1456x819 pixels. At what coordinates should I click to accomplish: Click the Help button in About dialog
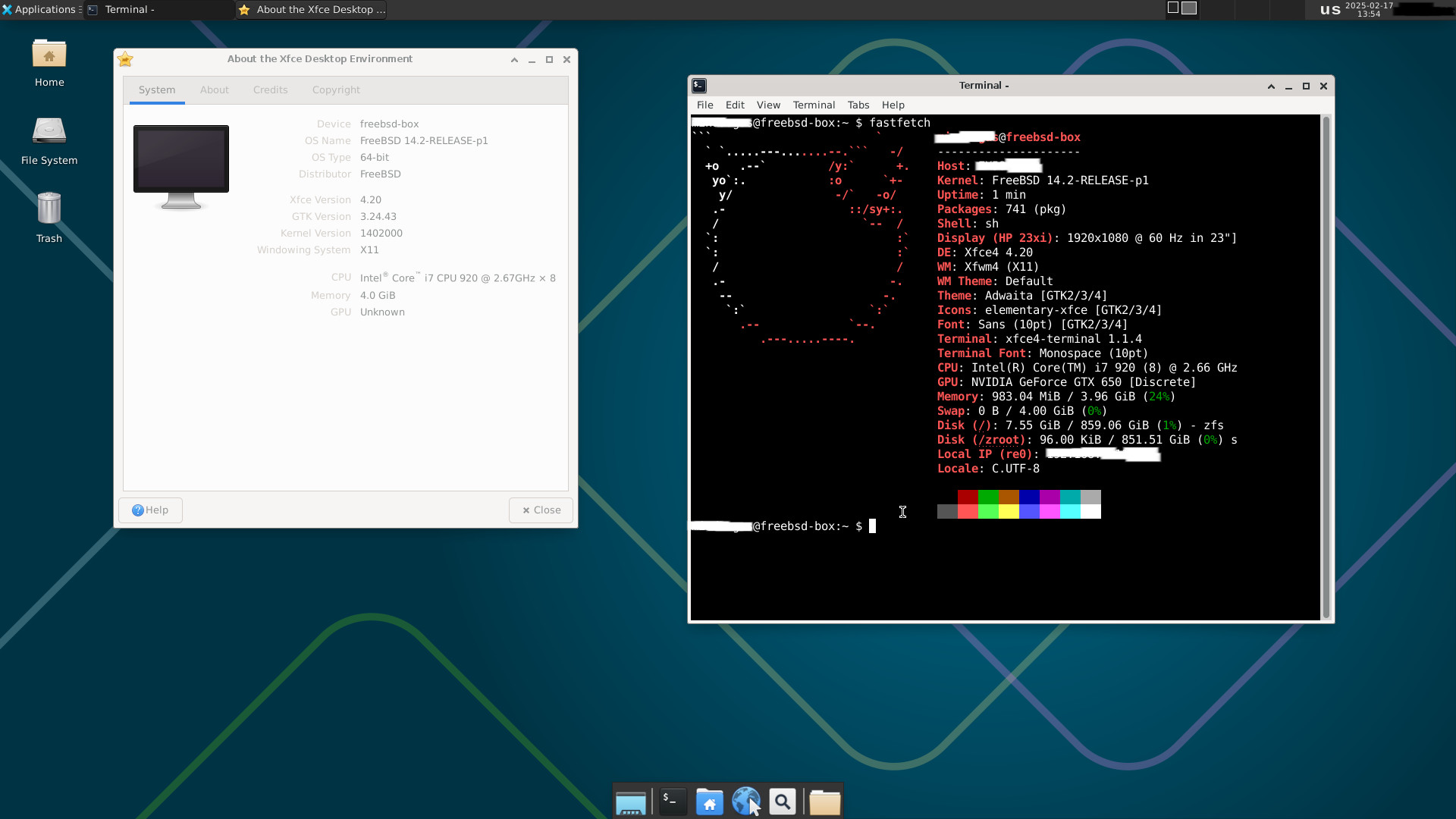click(150, 510)
